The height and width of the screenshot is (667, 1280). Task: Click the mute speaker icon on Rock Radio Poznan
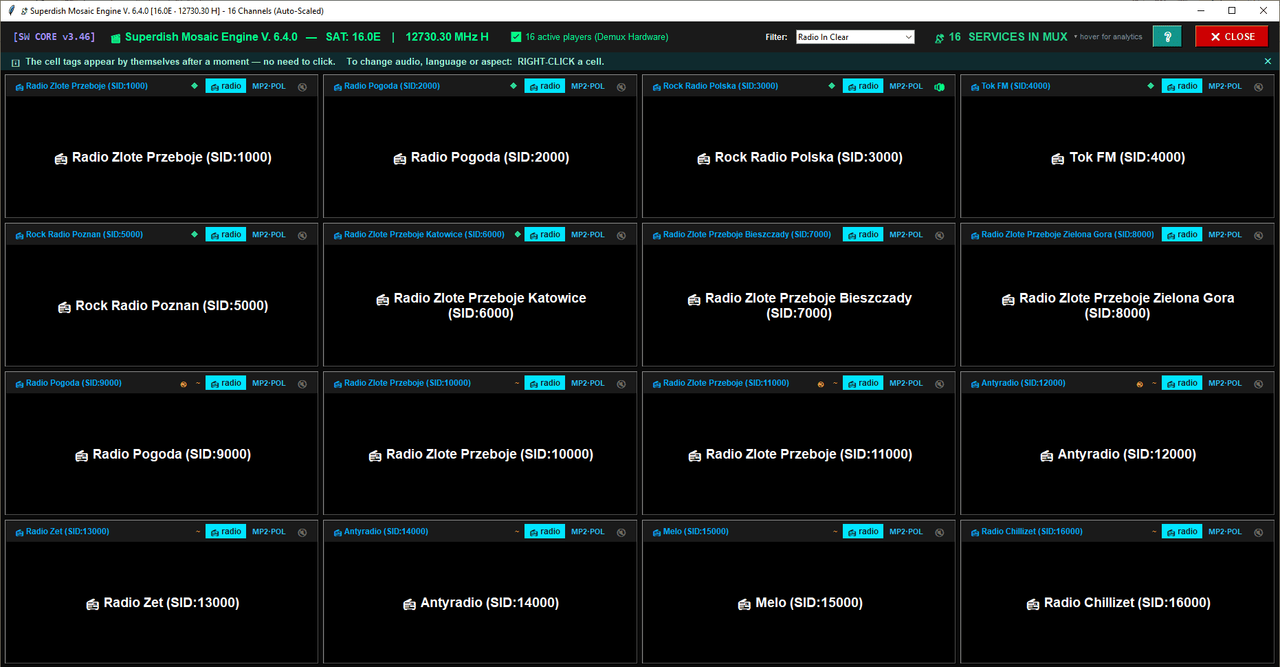click(x=302, y=235)
